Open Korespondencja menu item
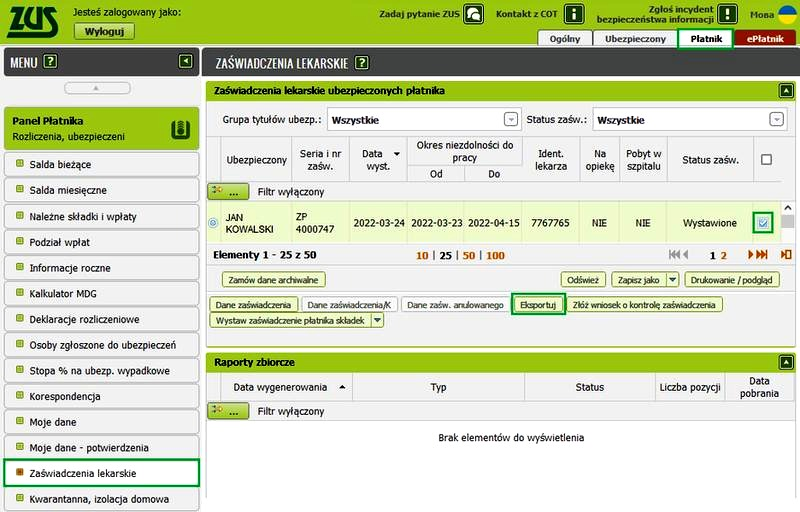The width and height of the screenshot is (800, 512). [102, 396]
